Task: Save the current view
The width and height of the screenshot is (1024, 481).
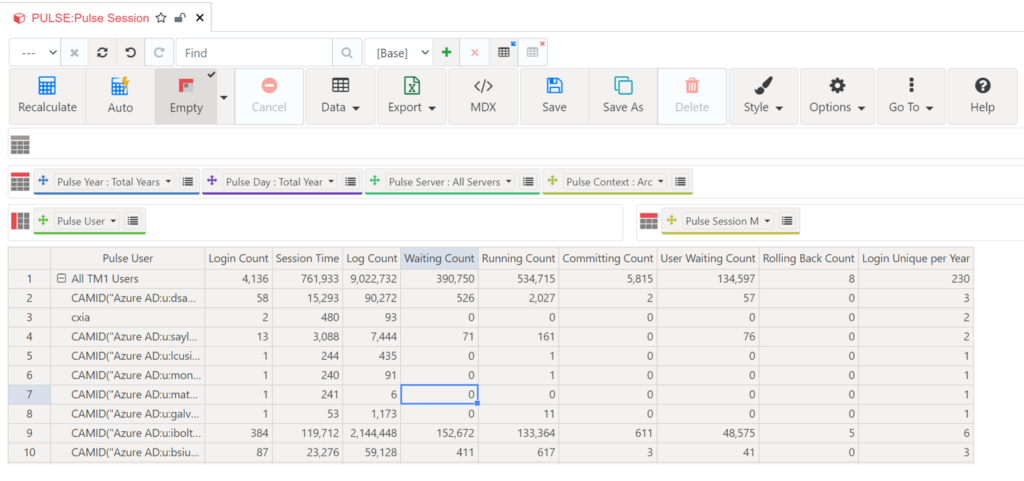Action: pyautogui.click(x=554, y=96)
